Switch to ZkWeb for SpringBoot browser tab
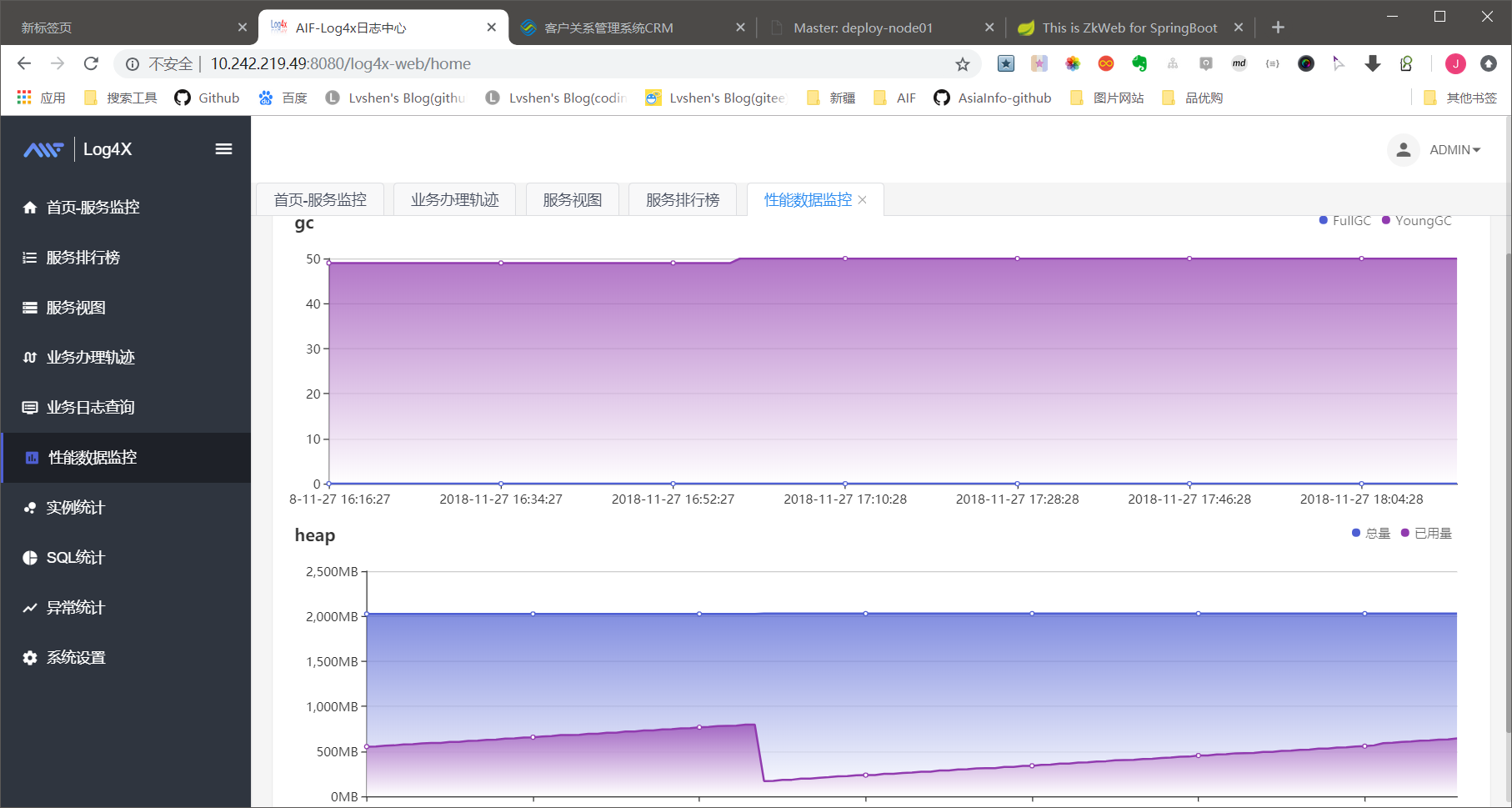 (x=1129, y=28)
